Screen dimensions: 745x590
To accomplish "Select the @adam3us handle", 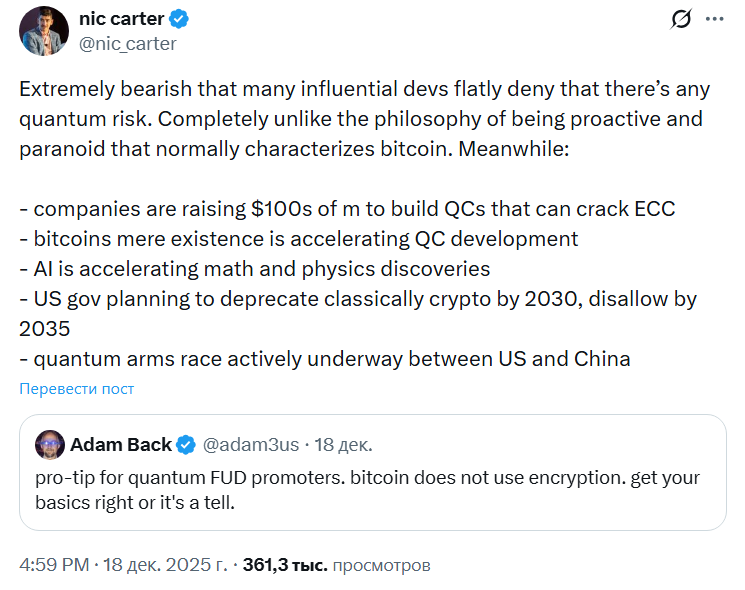I will pos(250,444).
